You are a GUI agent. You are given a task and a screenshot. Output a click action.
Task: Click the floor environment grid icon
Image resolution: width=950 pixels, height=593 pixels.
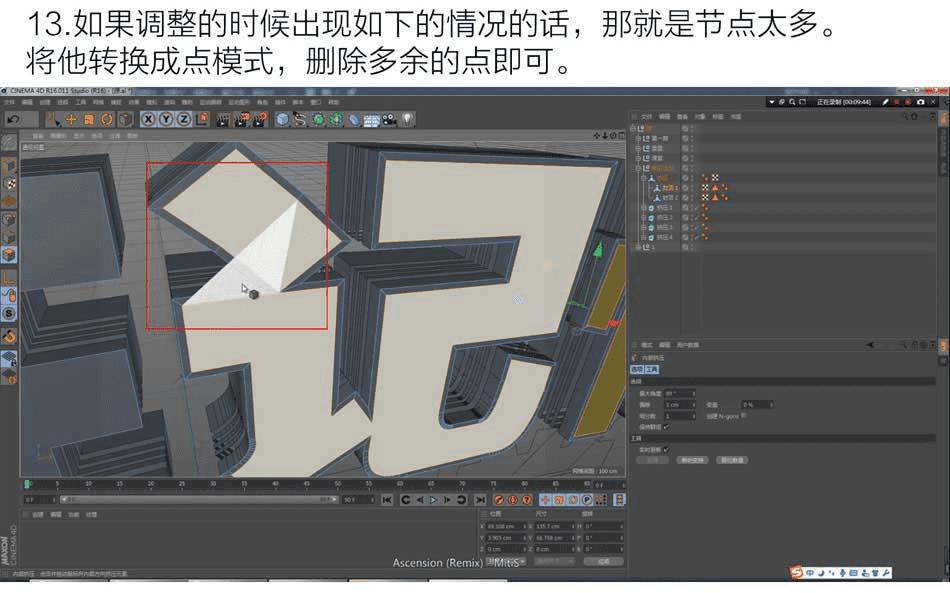(x=371, y=119)
